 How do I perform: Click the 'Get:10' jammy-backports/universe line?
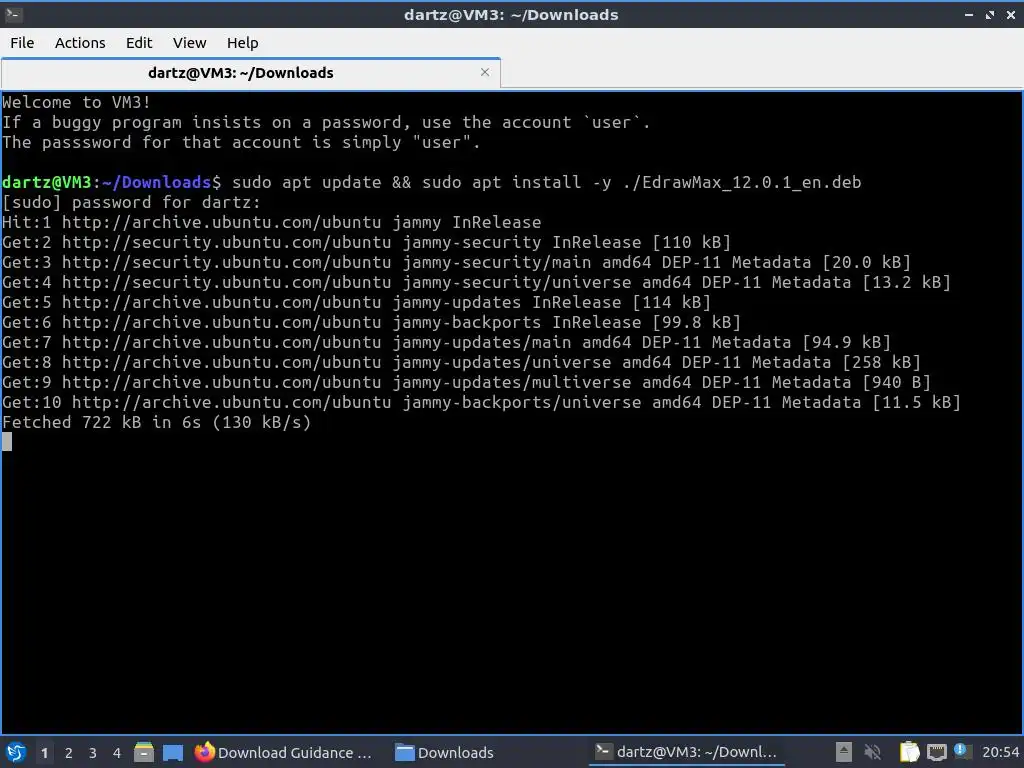click(481, 403)
